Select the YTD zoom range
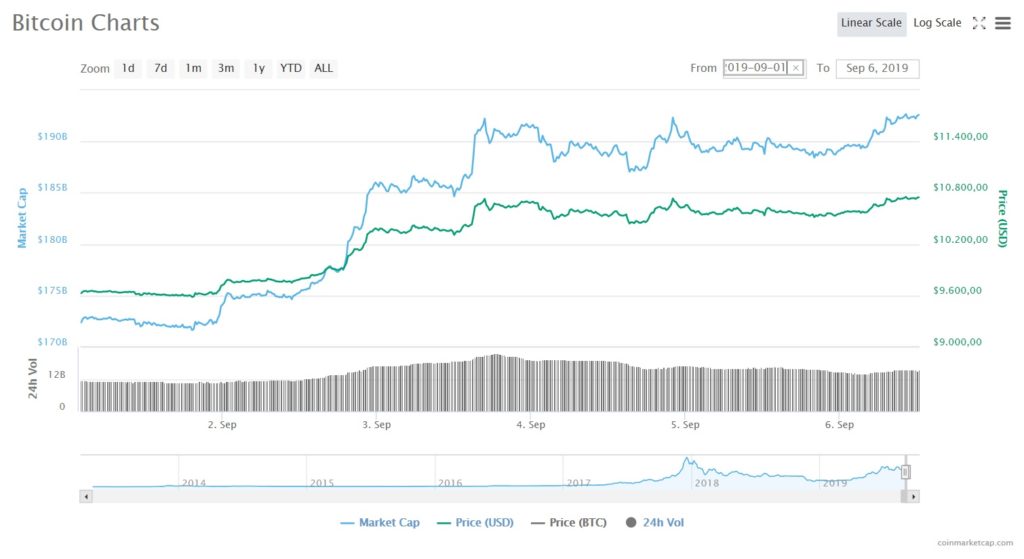The height and width of the screenshot is (559, 1024). pos(291,68)
